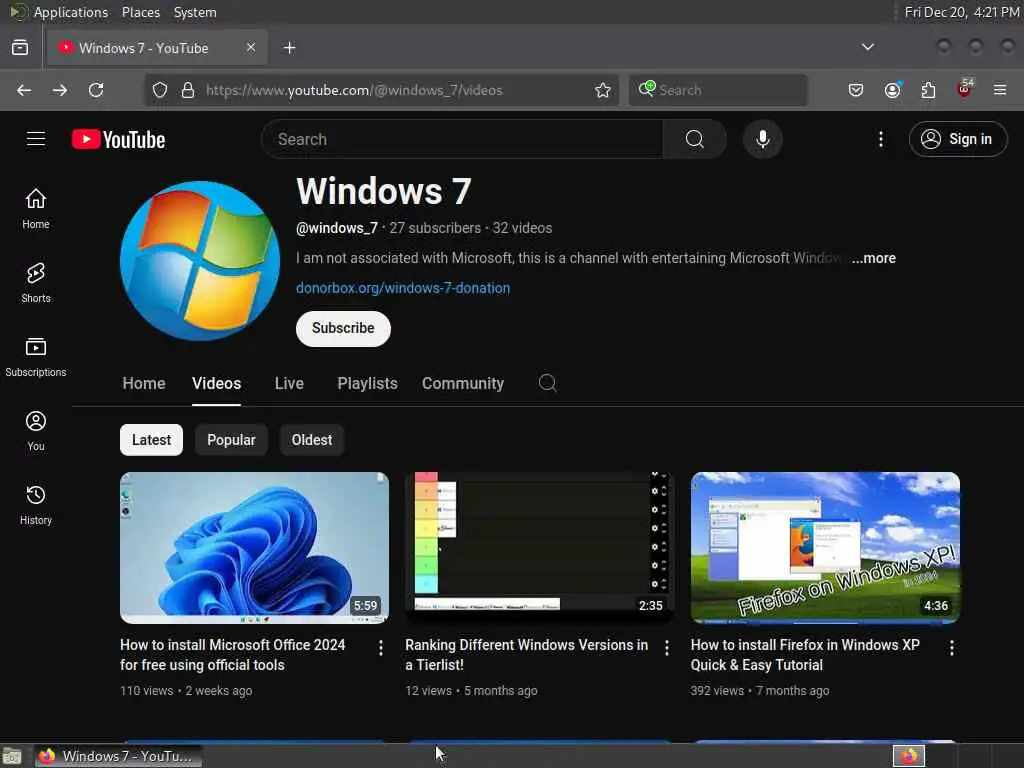Open Shorts from the sidebar
1024x768 pixels.
36,283
